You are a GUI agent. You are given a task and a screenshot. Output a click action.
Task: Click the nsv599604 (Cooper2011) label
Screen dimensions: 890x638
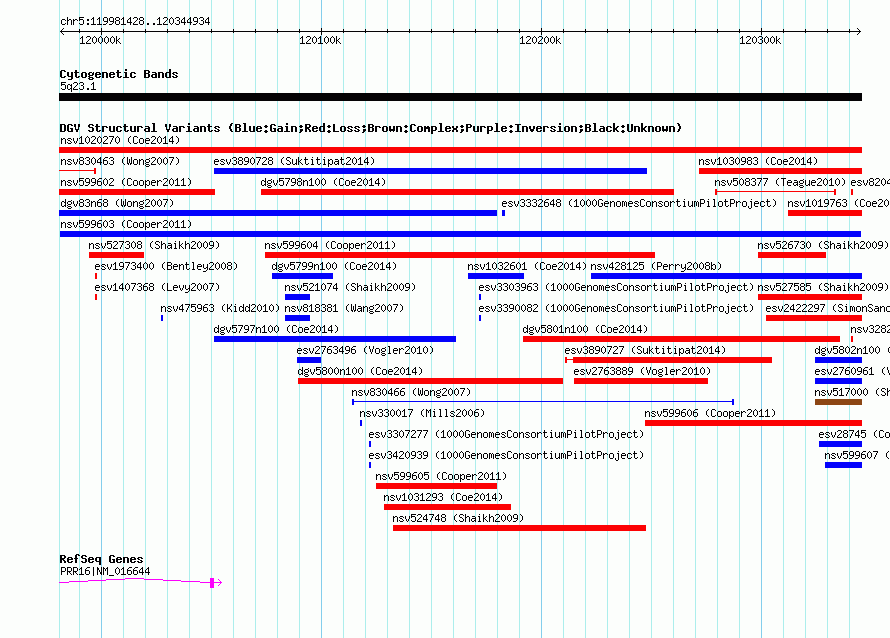point(330,245)
